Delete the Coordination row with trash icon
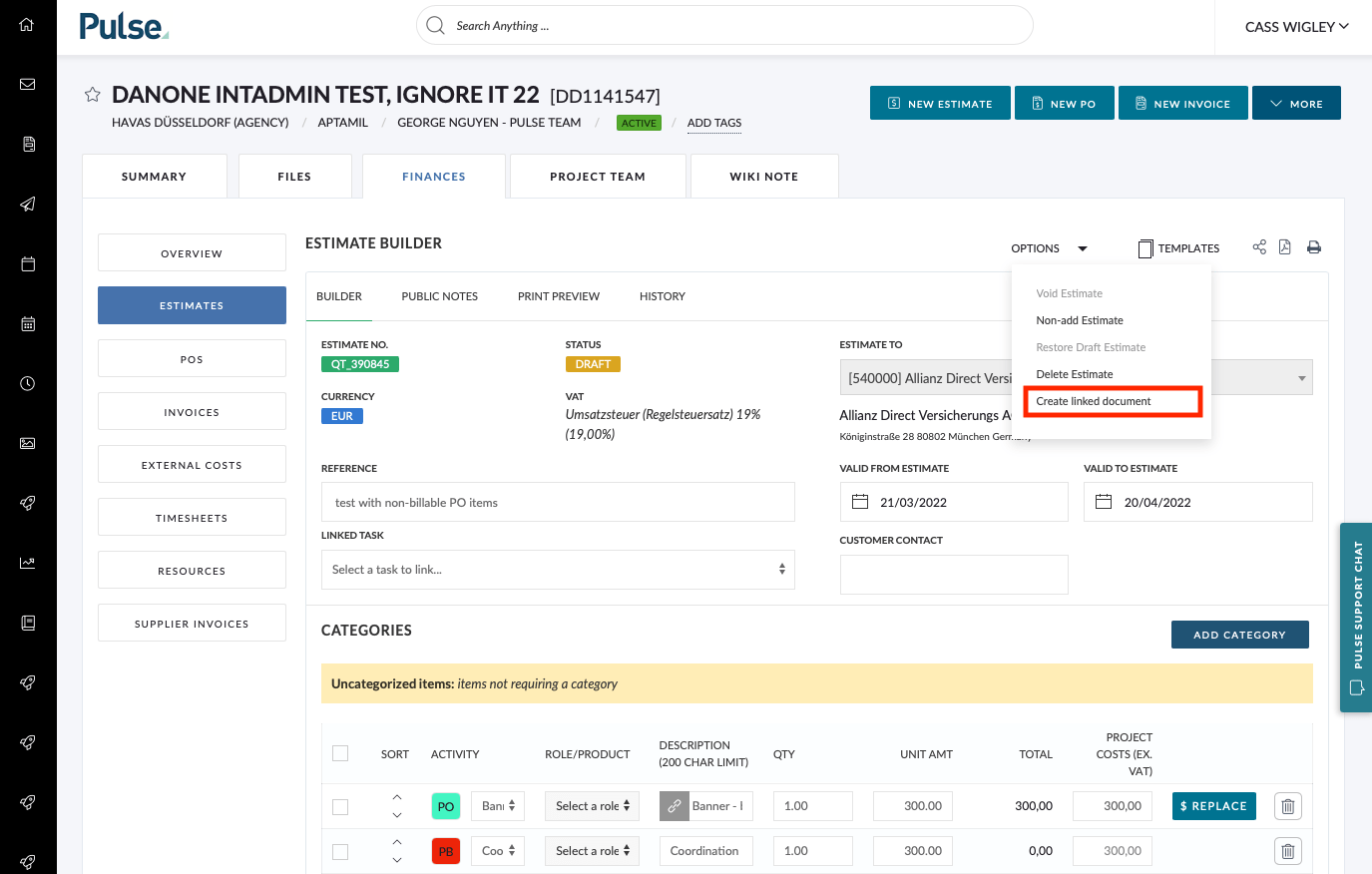This screenshot has width=1372, height=874. click(1288, 851)
